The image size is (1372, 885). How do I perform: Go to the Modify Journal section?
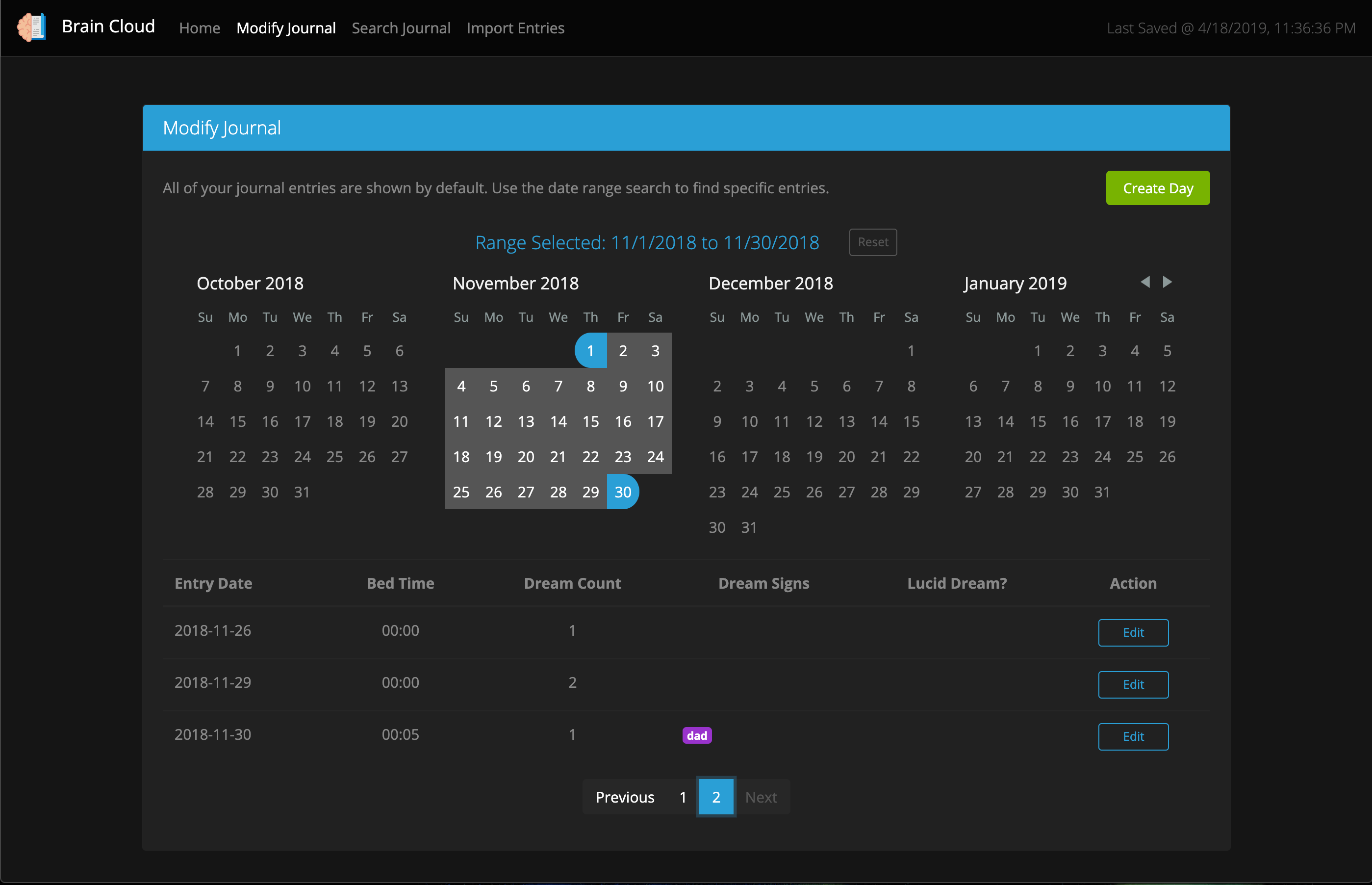[286, 27]
